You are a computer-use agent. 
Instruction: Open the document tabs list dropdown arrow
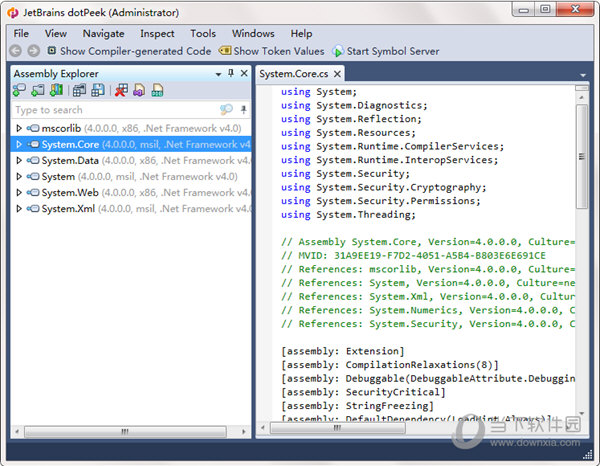pyautogui.click(x=583, y=75)
